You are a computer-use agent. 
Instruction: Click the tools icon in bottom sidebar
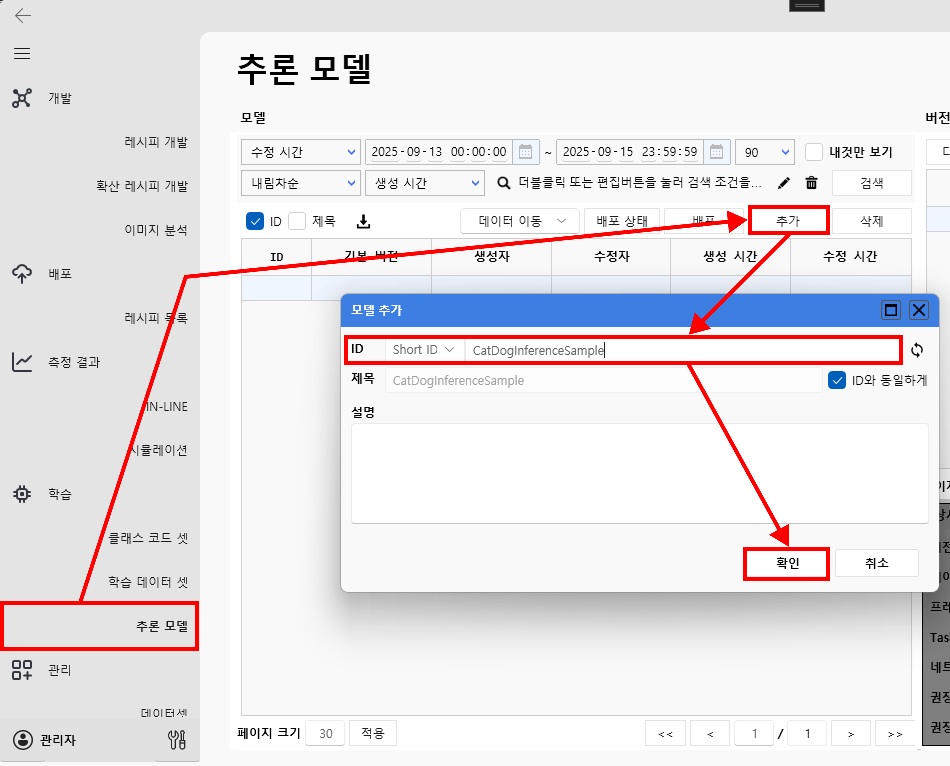(x=178, y=740)
